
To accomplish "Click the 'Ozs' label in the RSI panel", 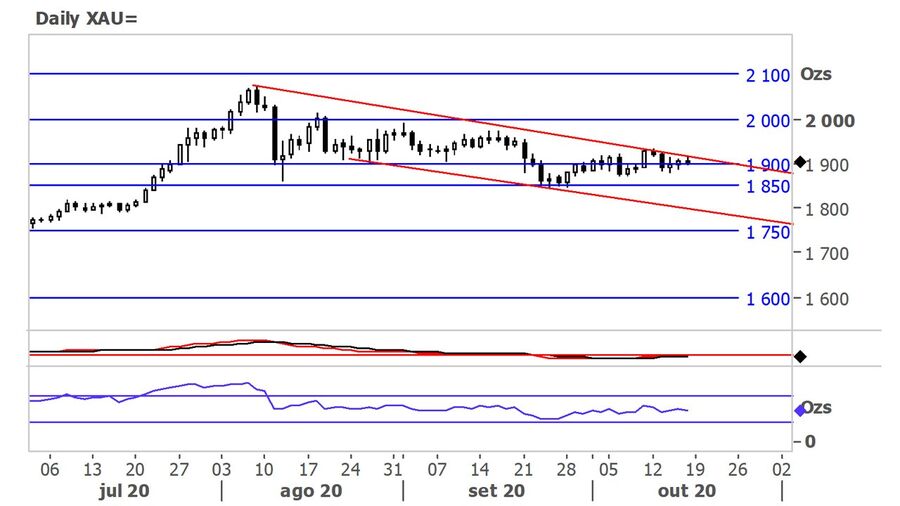I will point(817,407).
